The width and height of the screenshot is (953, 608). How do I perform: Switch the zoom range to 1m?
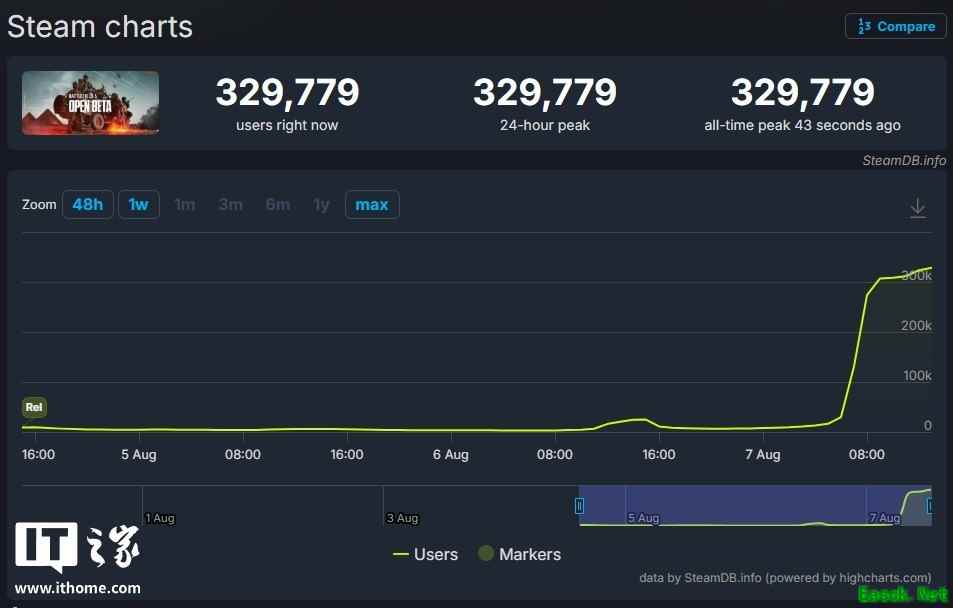point(184,204)
